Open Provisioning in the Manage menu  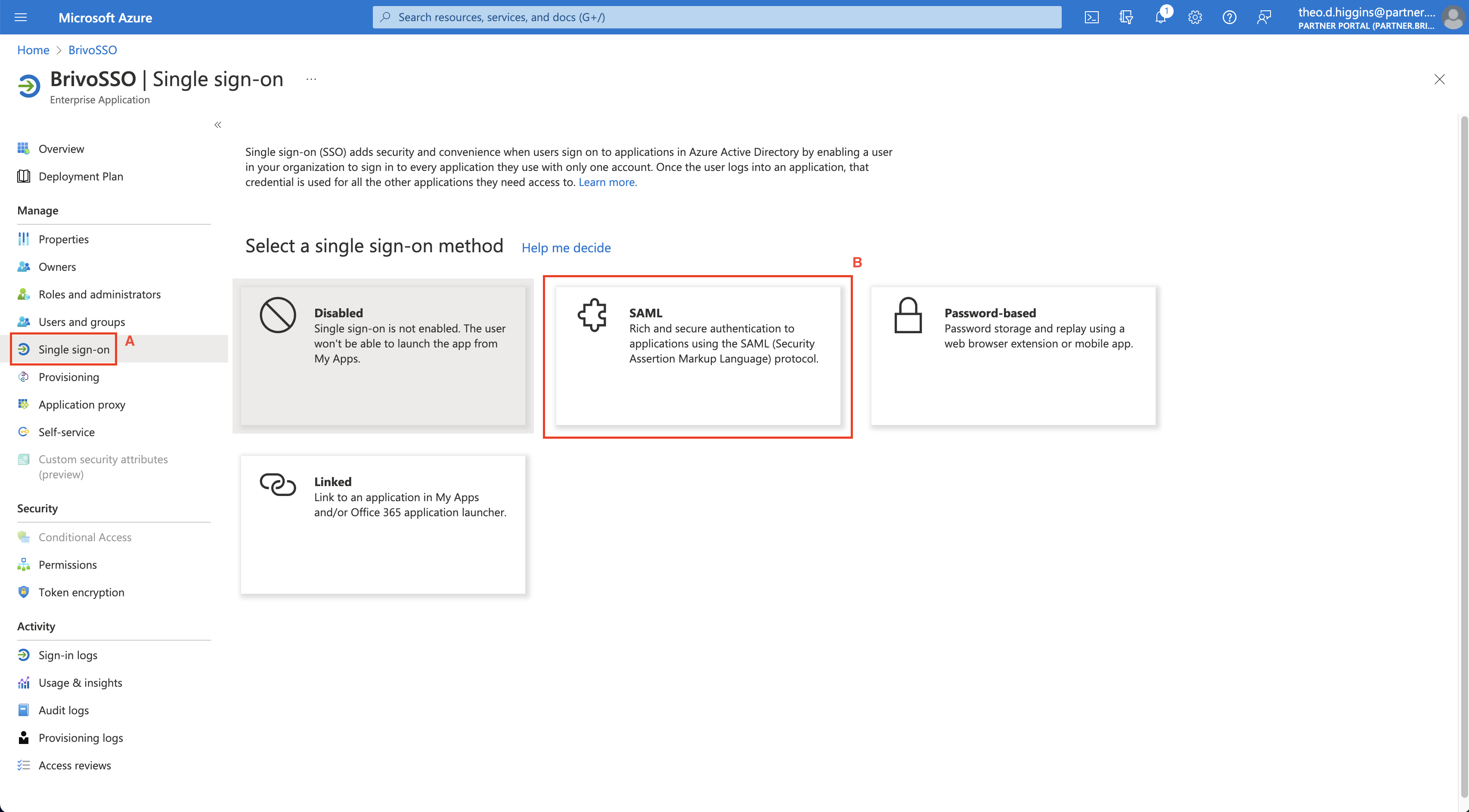(68, 377)
